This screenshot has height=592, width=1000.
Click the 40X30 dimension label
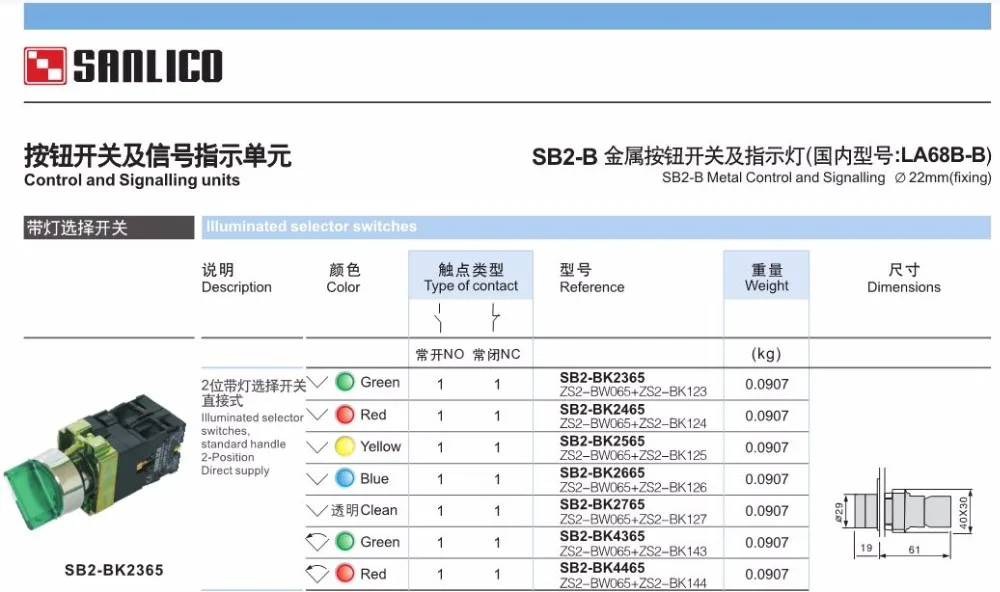963,512
